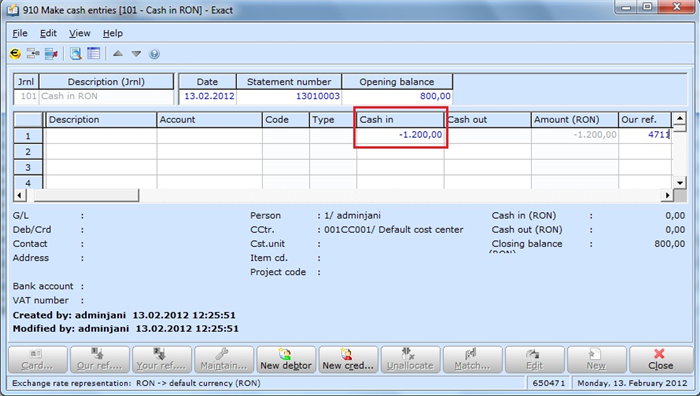Click the Our ref. cell in row 1
This screenshot has width=700, height=396.
click(645, 135)
